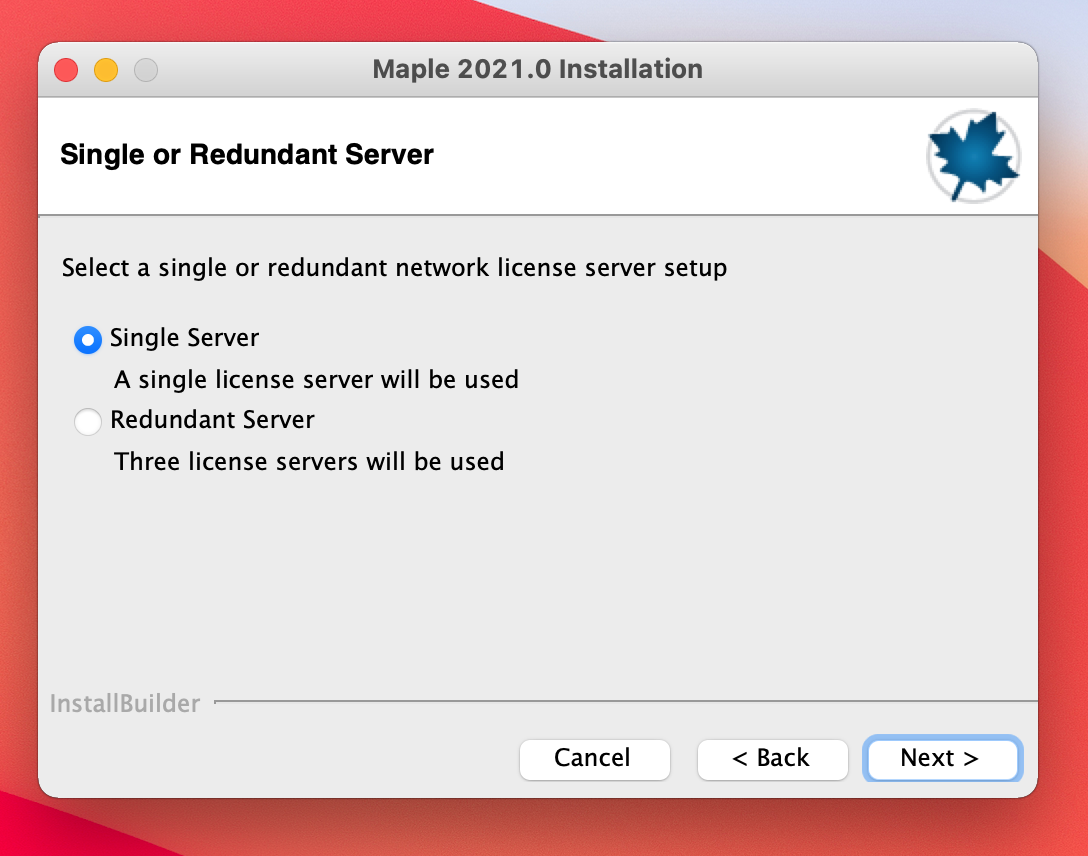Click the "Redundant Server" option label text

point(213,420)
